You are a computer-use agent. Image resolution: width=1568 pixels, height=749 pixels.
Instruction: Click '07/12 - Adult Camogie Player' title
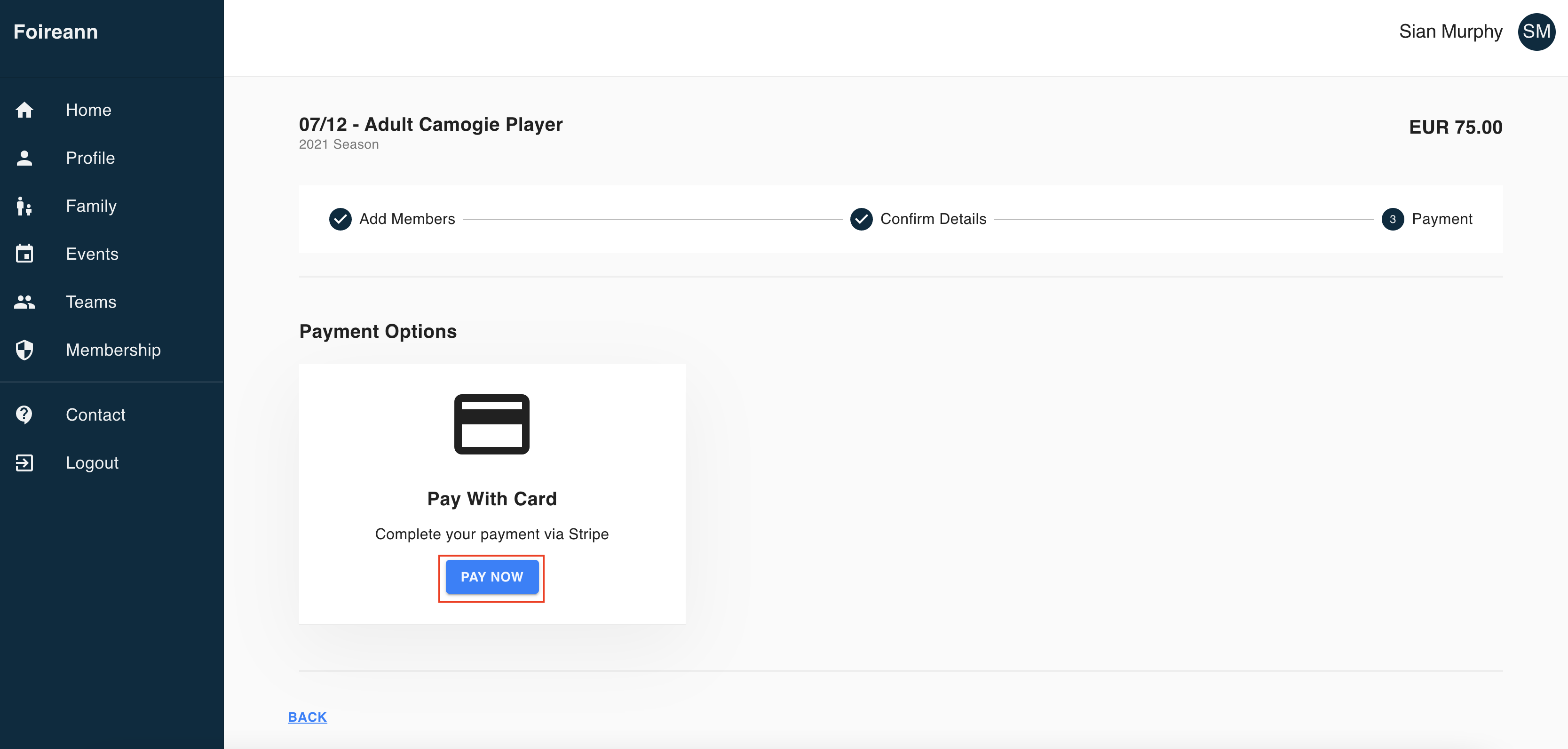click(430, 124)
